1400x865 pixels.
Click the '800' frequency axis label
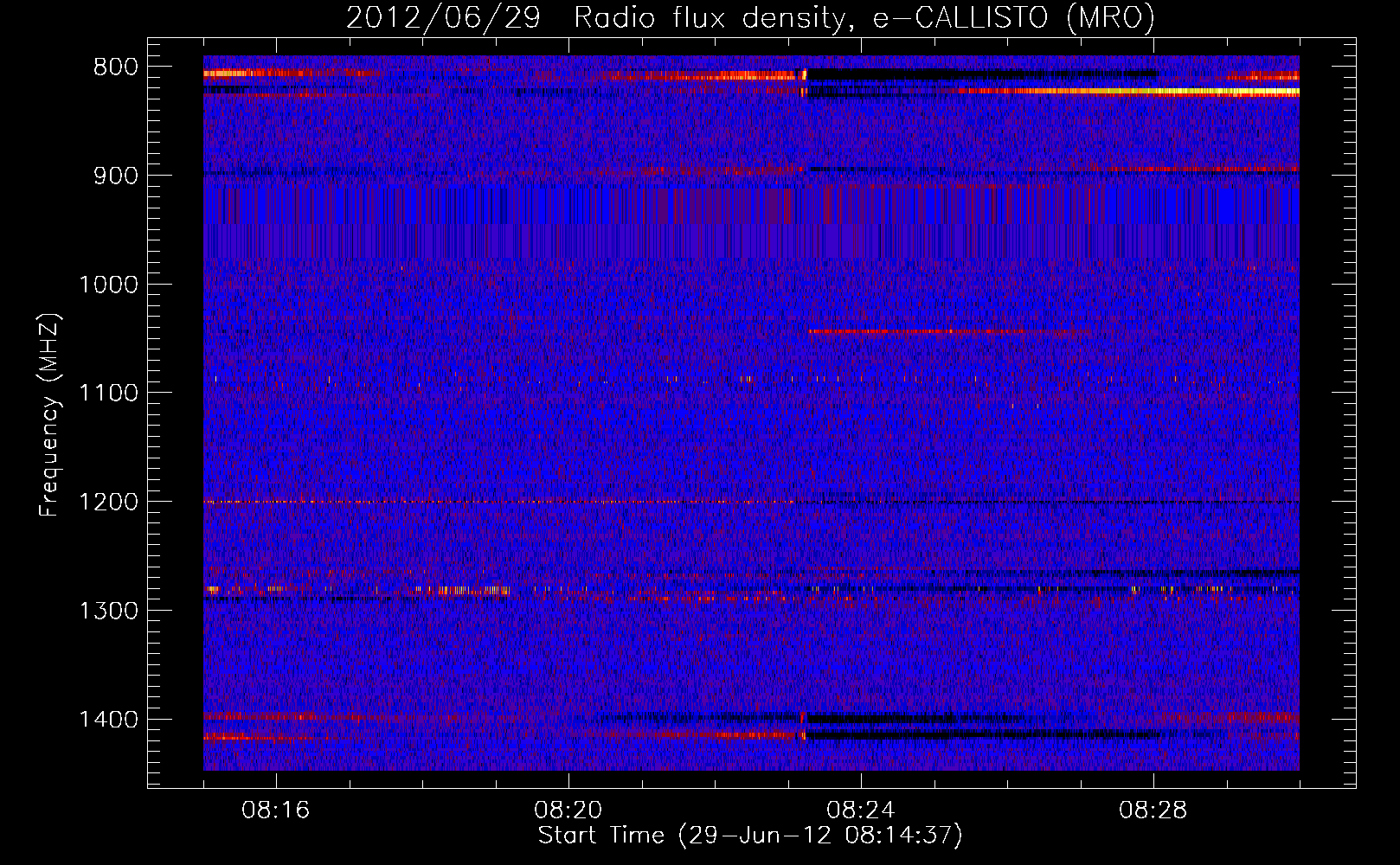coord(115,67)
